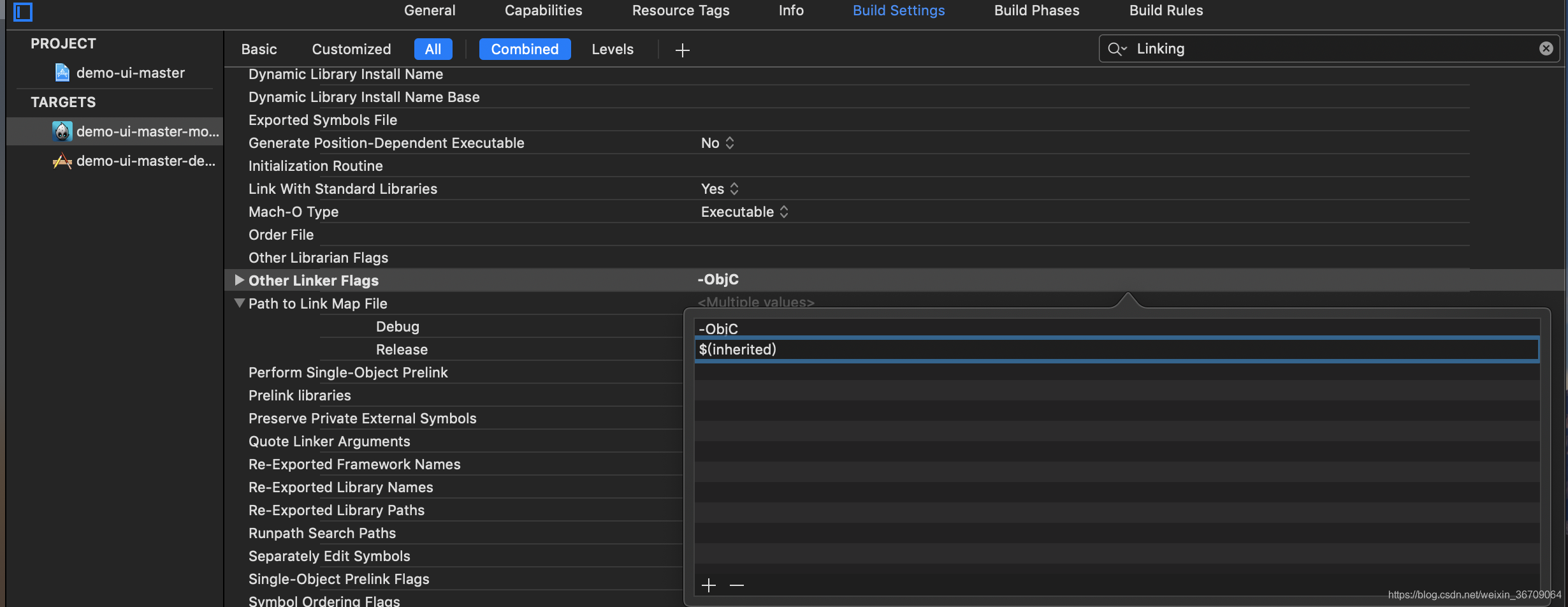Image resolution: width=1568 pixels, height=607 pixels.
Task: Select Perform Single-Object Prelink setting
Action: pos(348,372)
